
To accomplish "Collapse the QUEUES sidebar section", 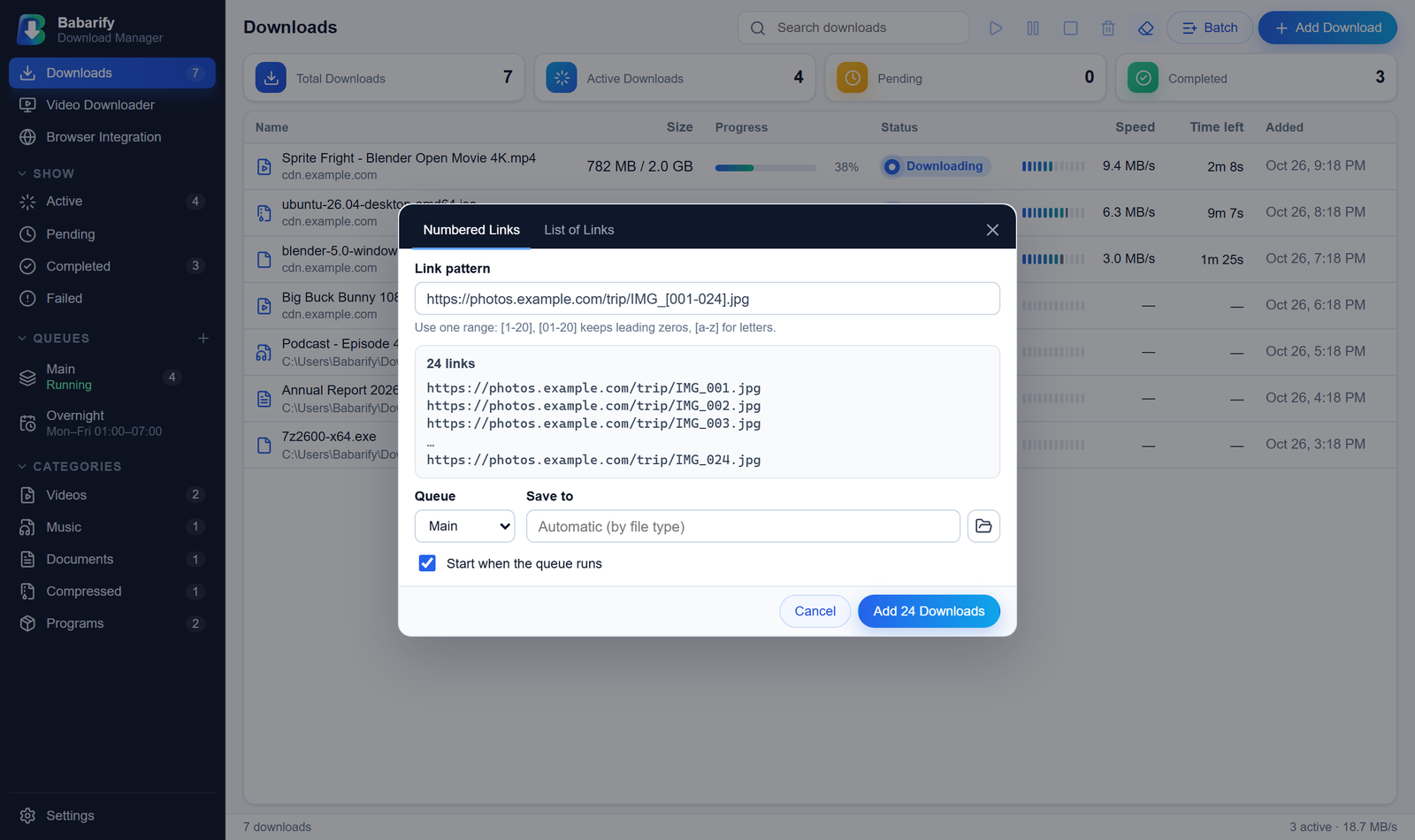I will pyautogui.click(x=54, y=338).
